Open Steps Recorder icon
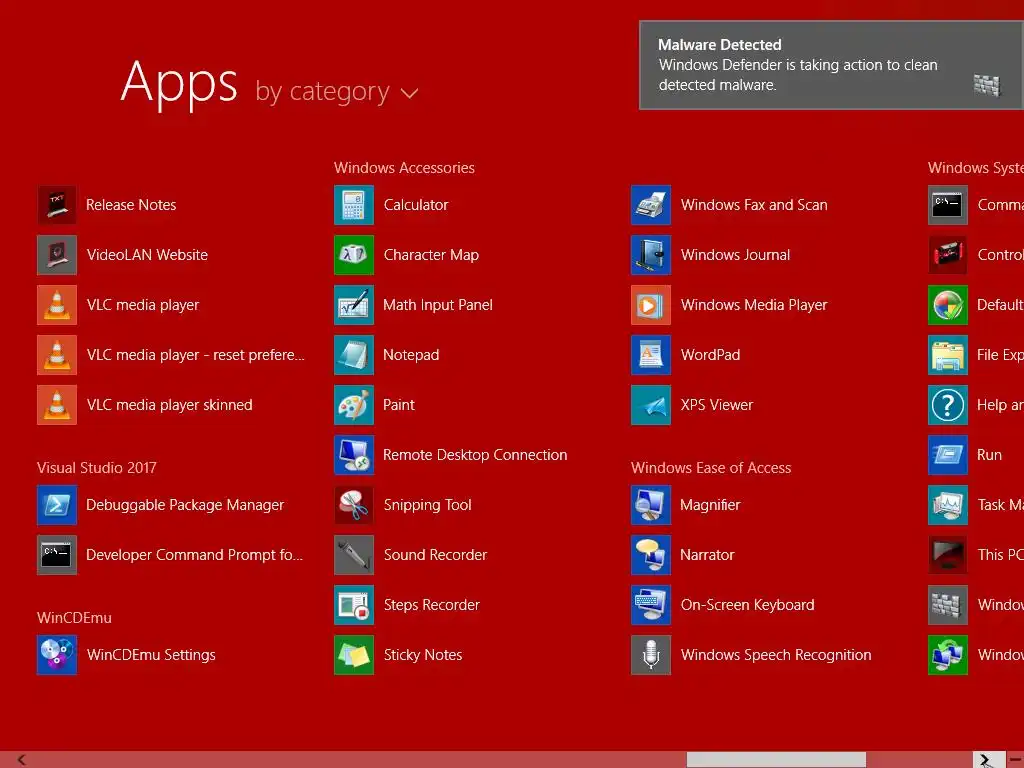 tap(354, 605)
